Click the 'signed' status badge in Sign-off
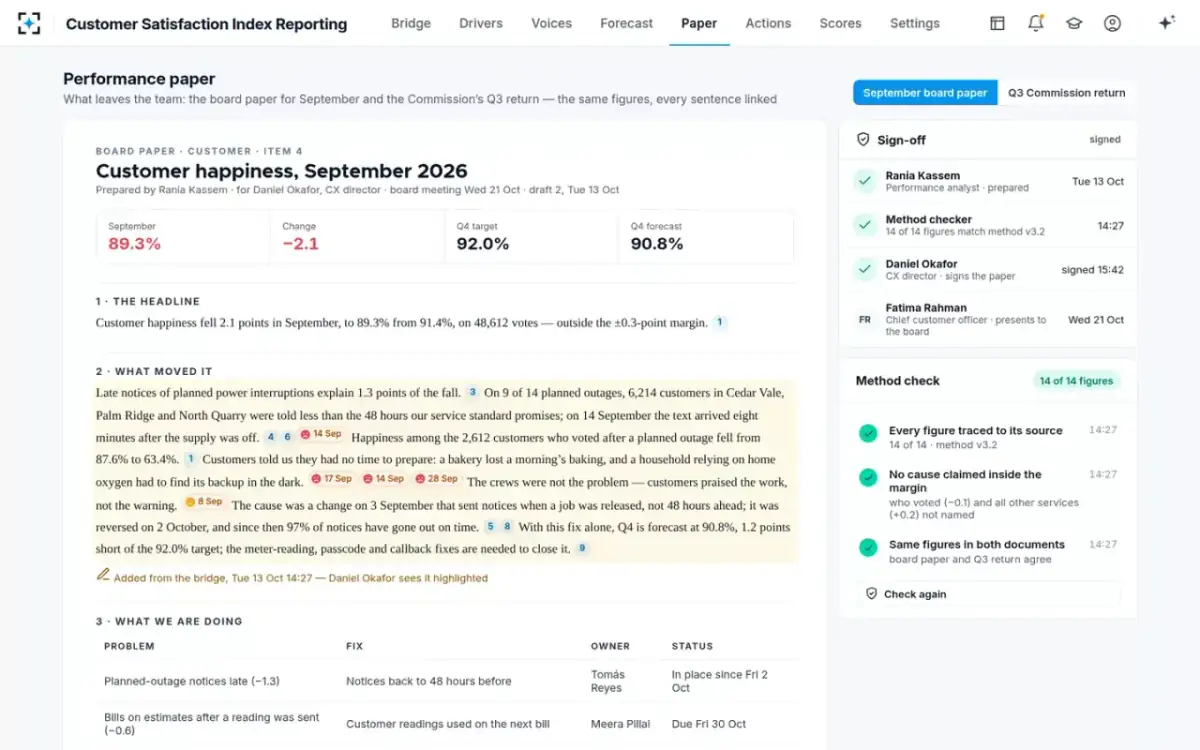Viewport: 1200px width, 750px height. click(x=1105, y=140)
